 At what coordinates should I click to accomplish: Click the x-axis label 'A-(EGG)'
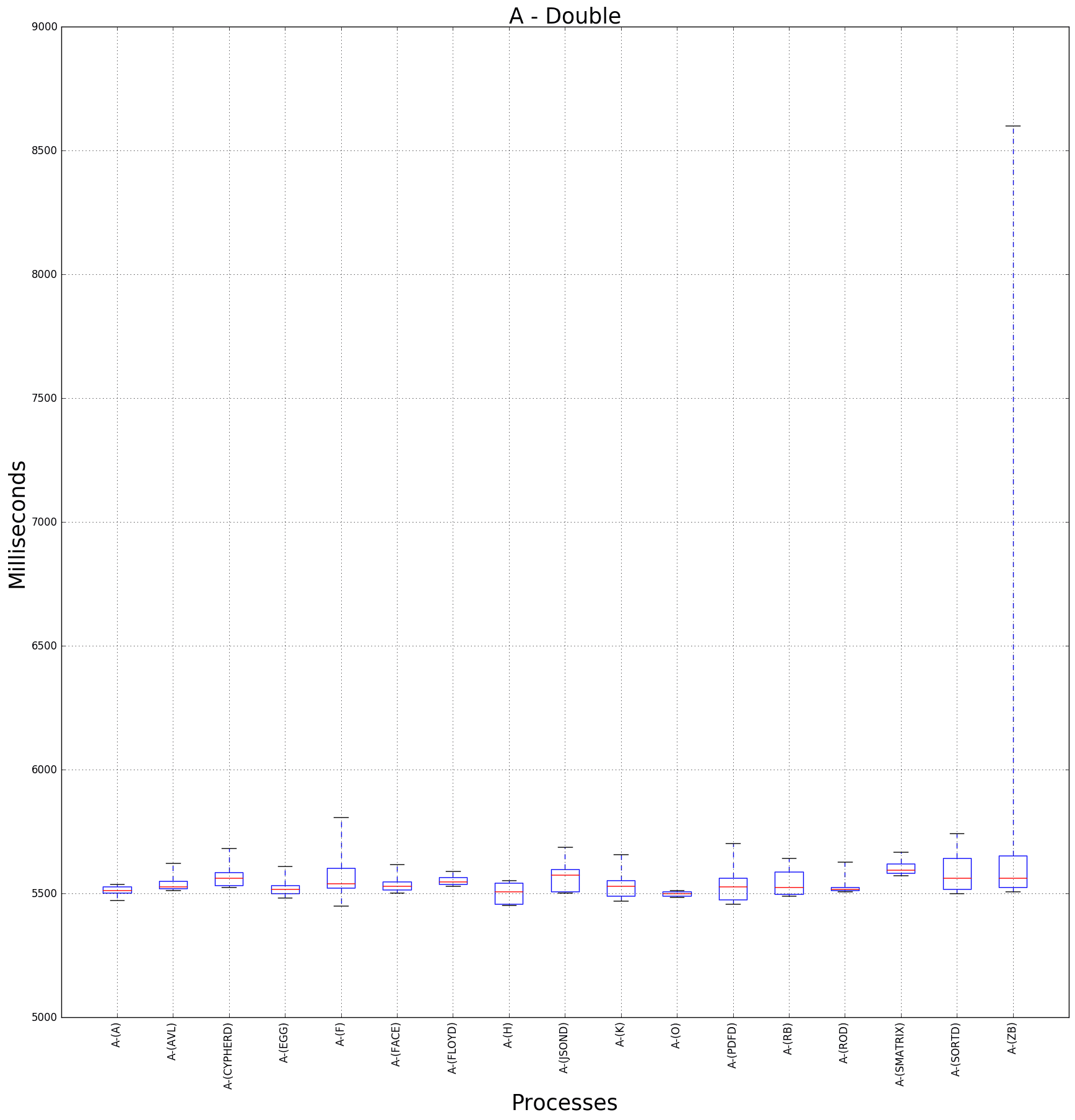pos(284,1043)
